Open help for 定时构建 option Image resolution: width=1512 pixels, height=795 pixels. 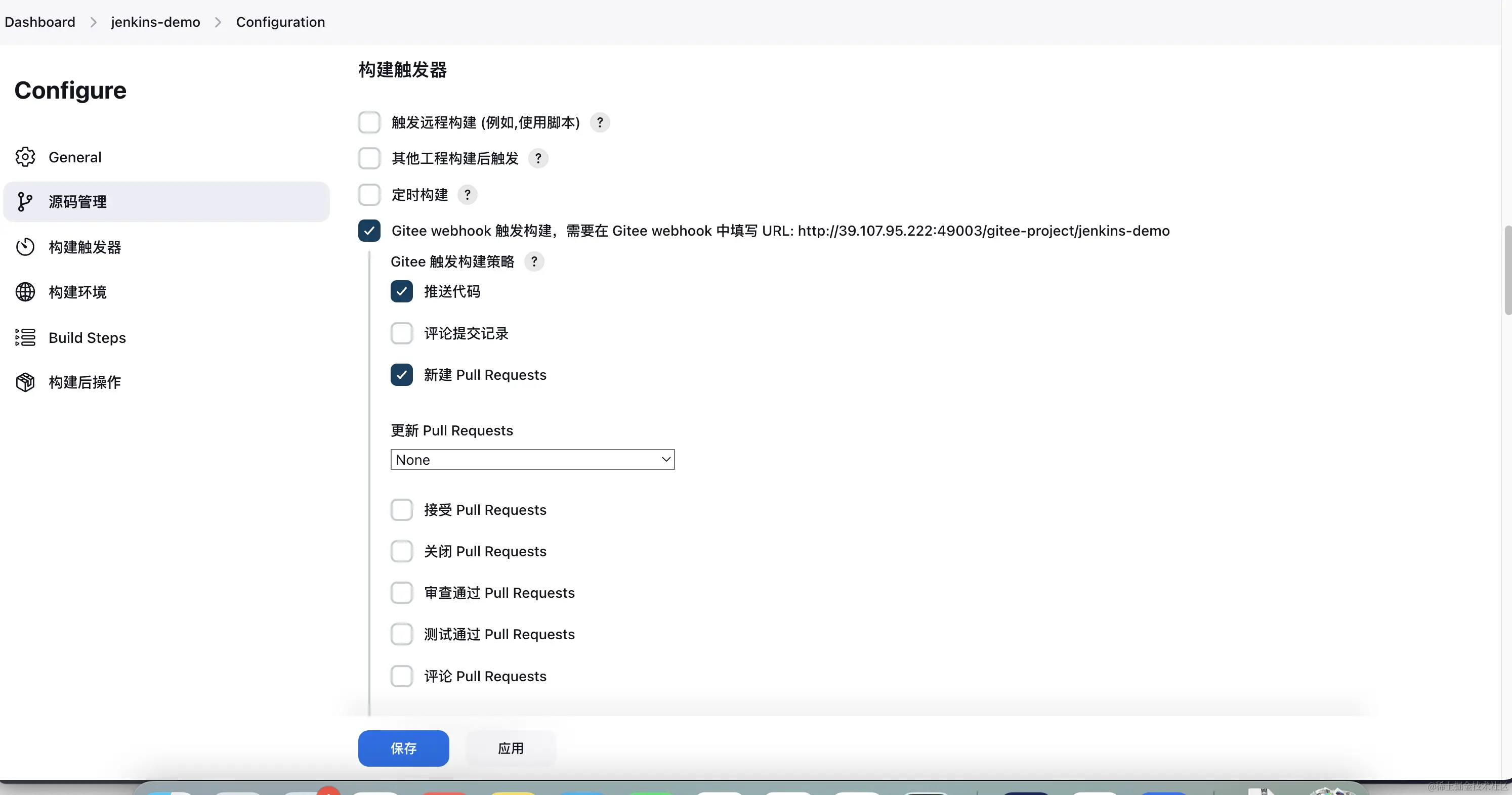pyautogui.click(x=467, y=195)
